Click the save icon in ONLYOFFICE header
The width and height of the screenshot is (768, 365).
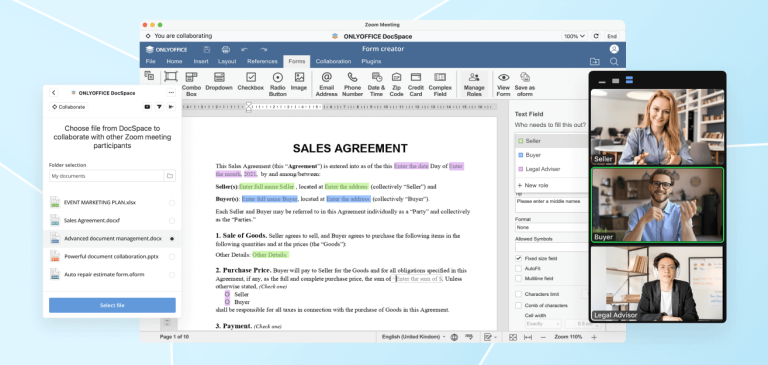tap(207, 49)
